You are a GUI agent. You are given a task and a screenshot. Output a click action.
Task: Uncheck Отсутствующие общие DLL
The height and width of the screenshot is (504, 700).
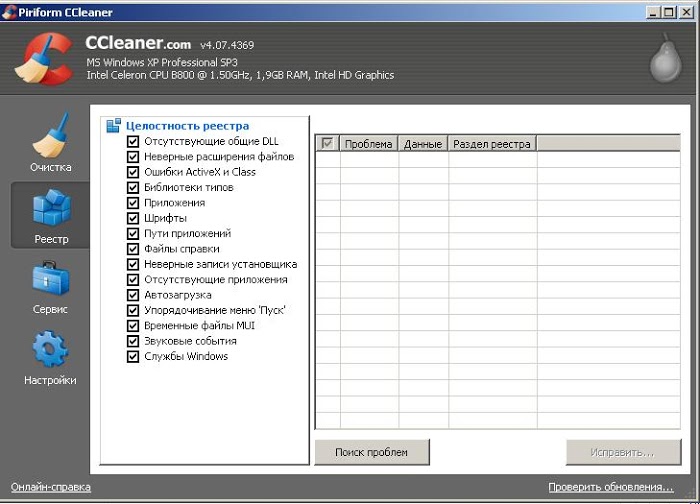click(x=133, y=142)
